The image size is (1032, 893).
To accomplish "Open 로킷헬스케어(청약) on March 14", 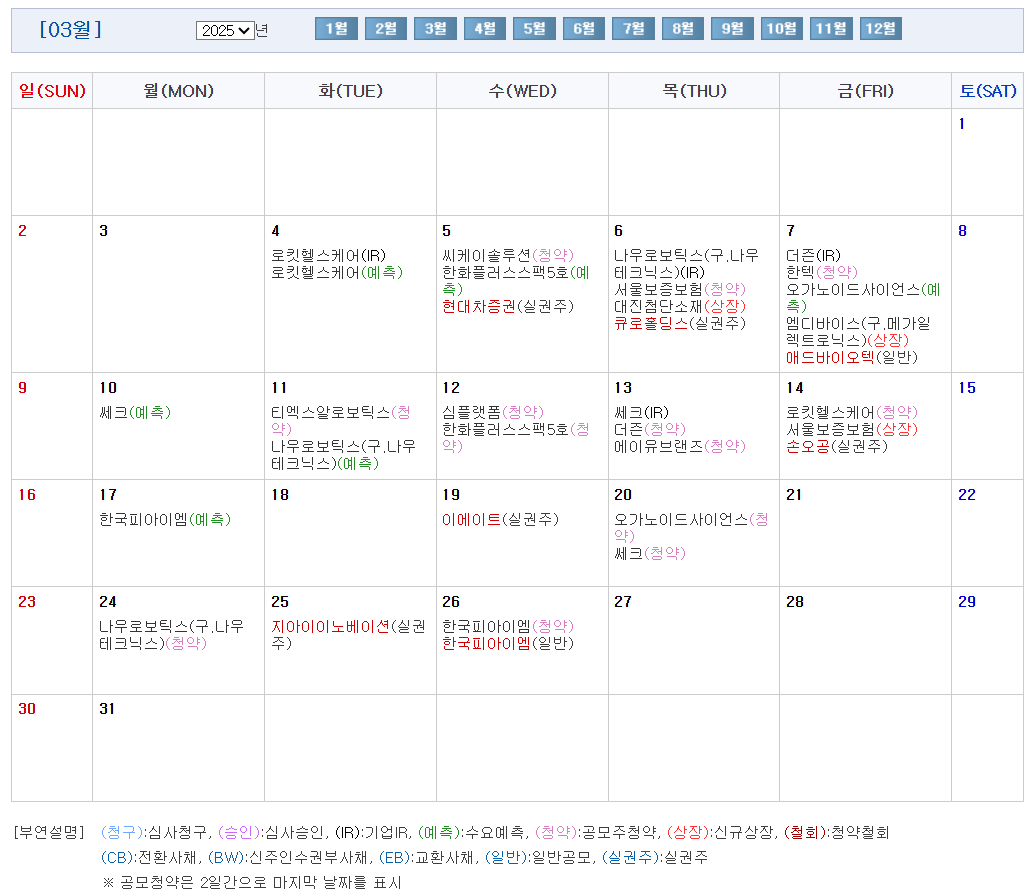I will click(x=852, y=413).
